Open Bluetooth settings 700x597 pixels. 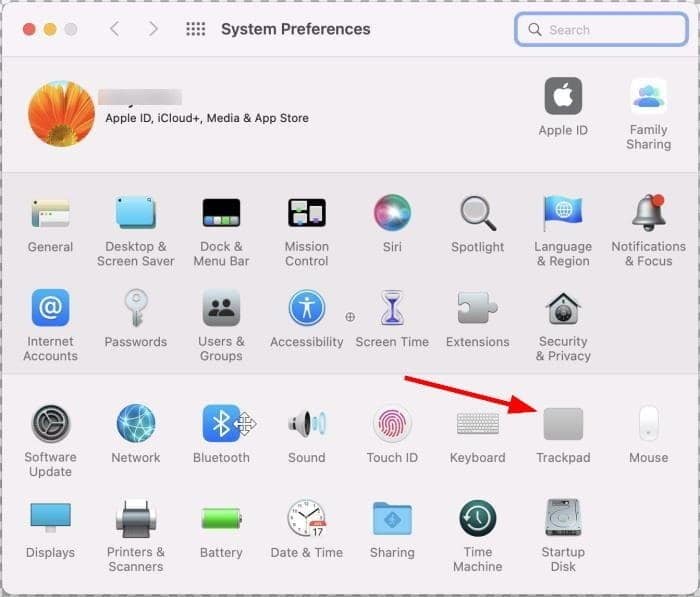point(221,425)
